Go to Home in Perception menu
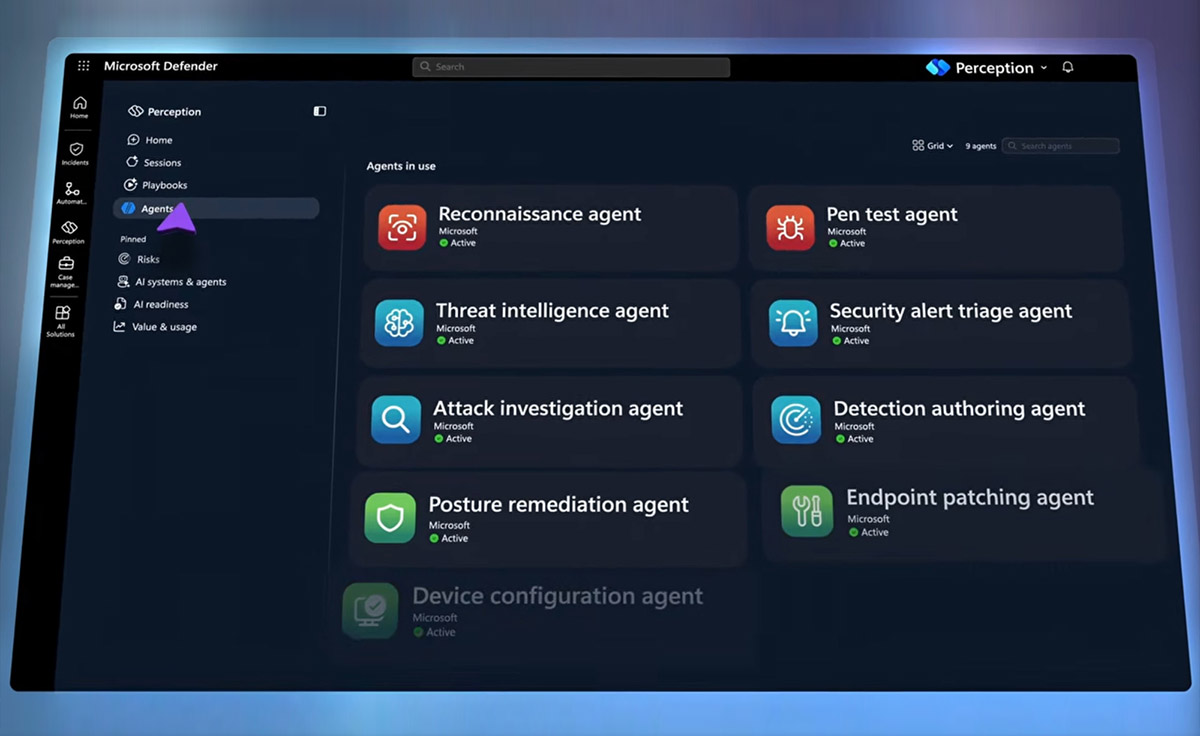The width and height of the screenshot is (1200, 736). pyautogui.click(x=150, y=140)
